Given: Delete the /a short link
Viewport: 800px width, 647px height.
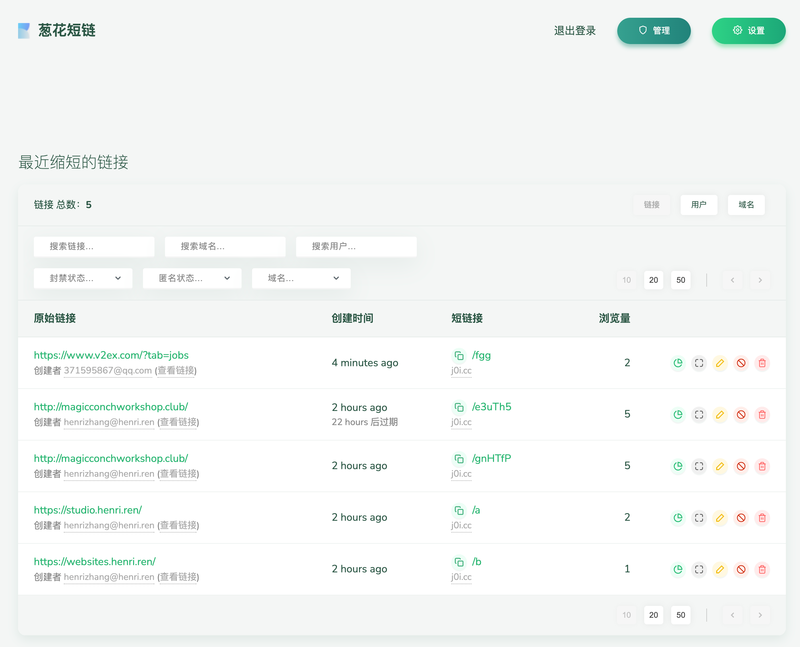Looking at the screenshot, I should tap(762, 517).
